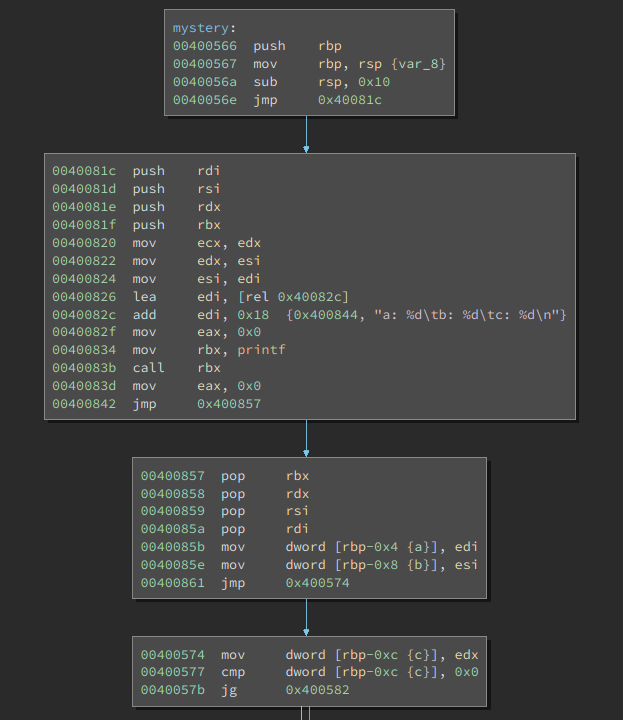
Task: Select address 00400567 in the entry block
Action: (205, 64)
